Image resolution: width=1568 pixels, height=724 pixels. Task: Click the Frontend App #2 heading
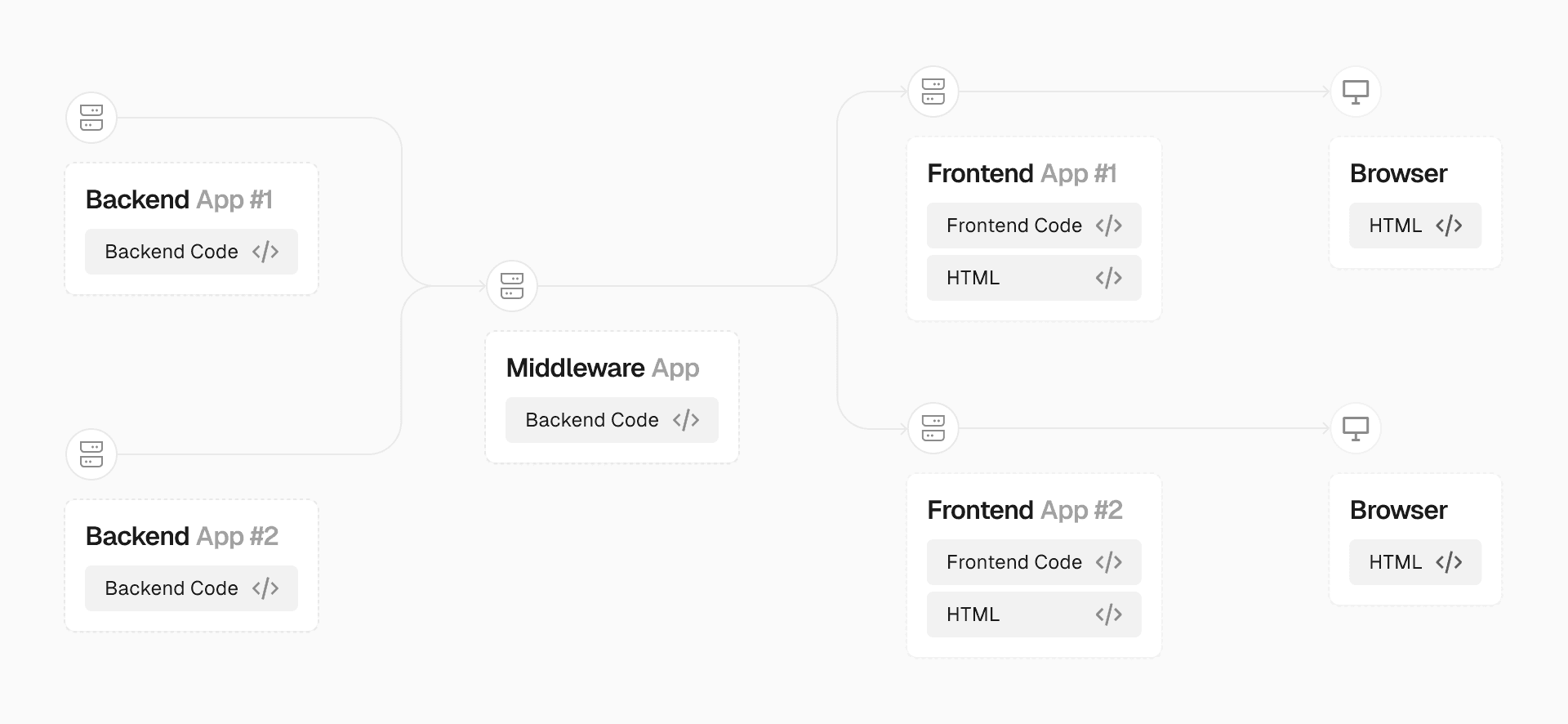[x=1025, y=510]
